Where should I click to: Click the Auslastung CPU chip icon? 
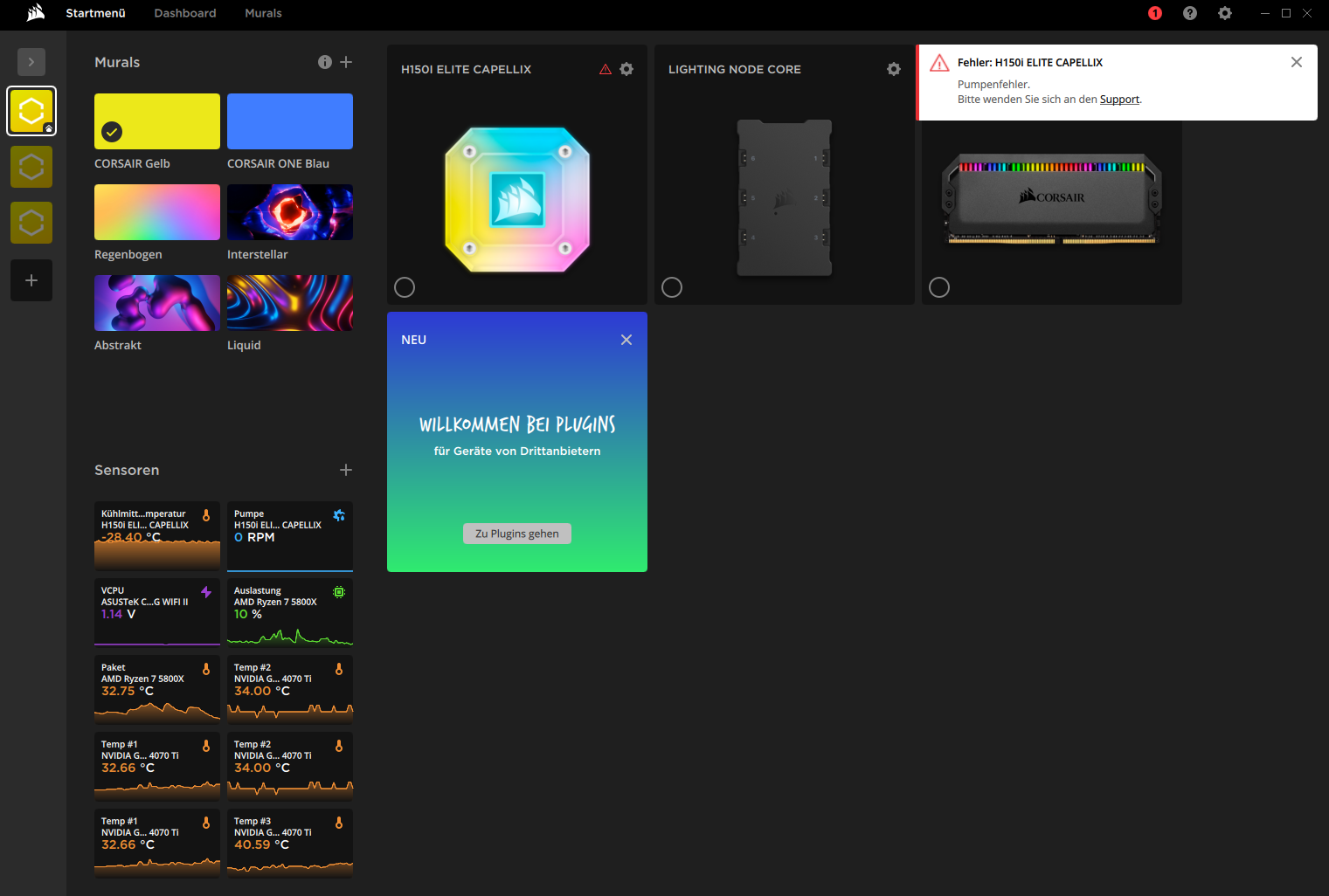(x=339, y=592)
